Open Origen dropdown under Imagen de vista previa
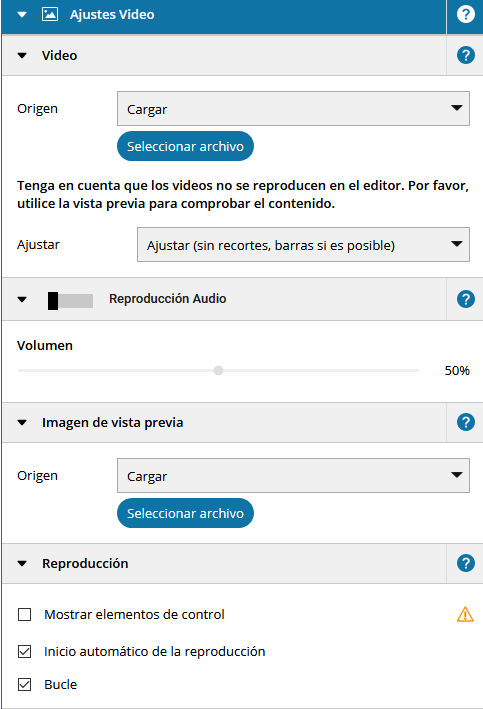Image resolution: width=483 pixels, height=709 pixels. pos(293,475)
